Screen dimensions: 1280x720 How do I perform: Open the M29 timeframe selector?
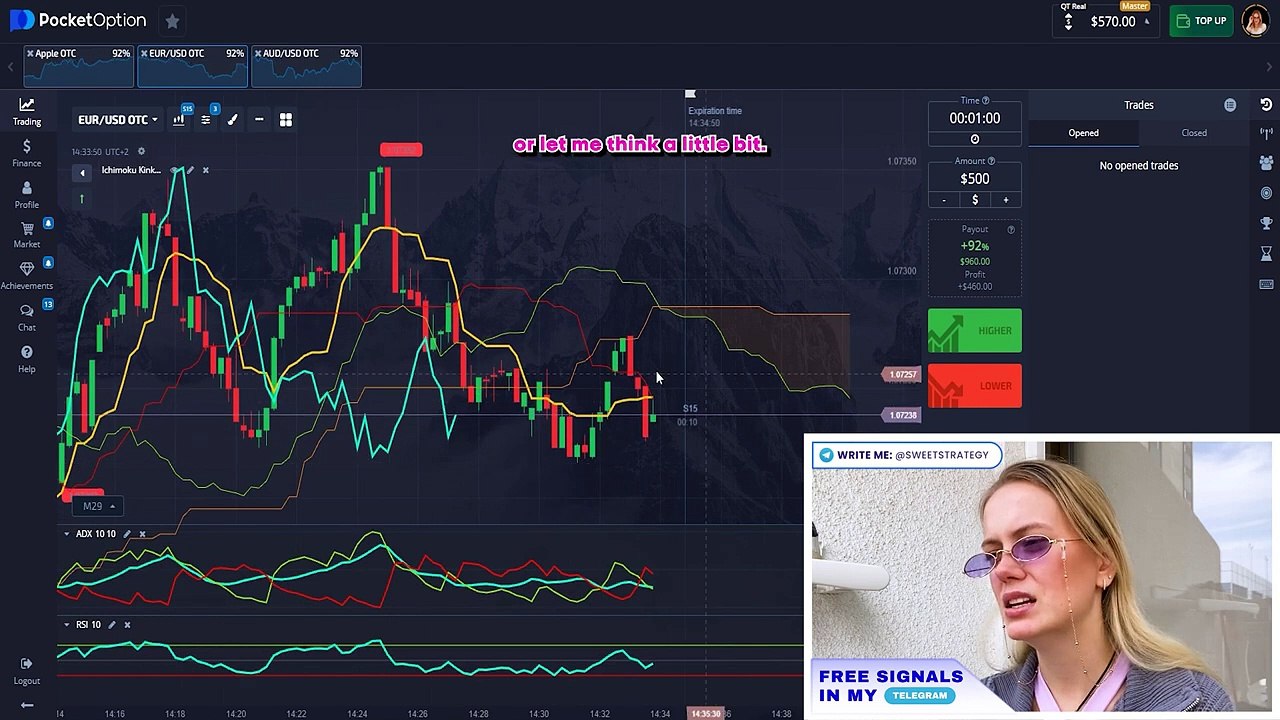tap(98, 506)
